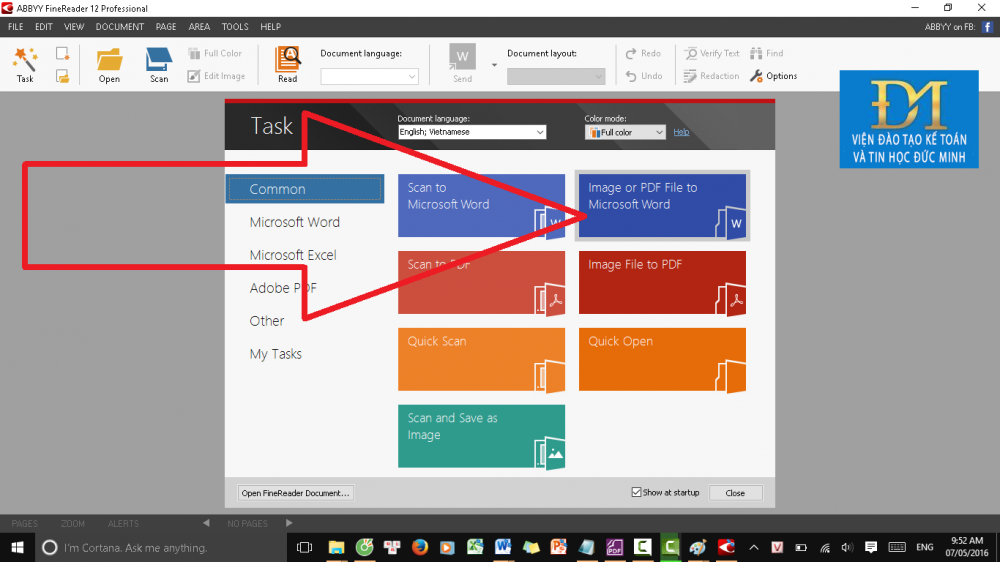This screenshot has width=1000, height=562.
Task: Open the FILE menu
Action: pyautogui.click(x=15, y=27)
